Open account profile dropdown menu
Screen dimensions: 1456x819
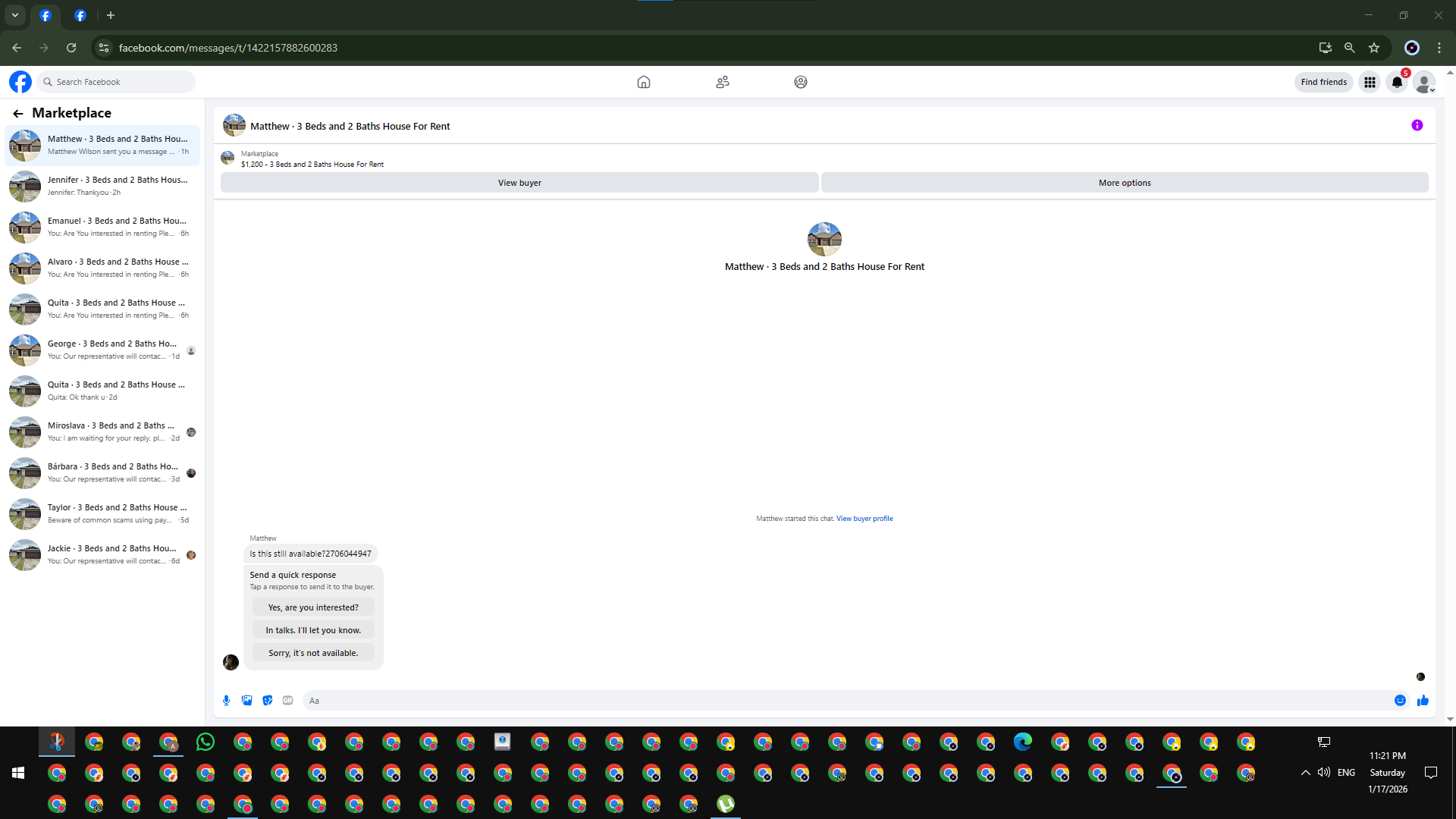[1424, 82]
